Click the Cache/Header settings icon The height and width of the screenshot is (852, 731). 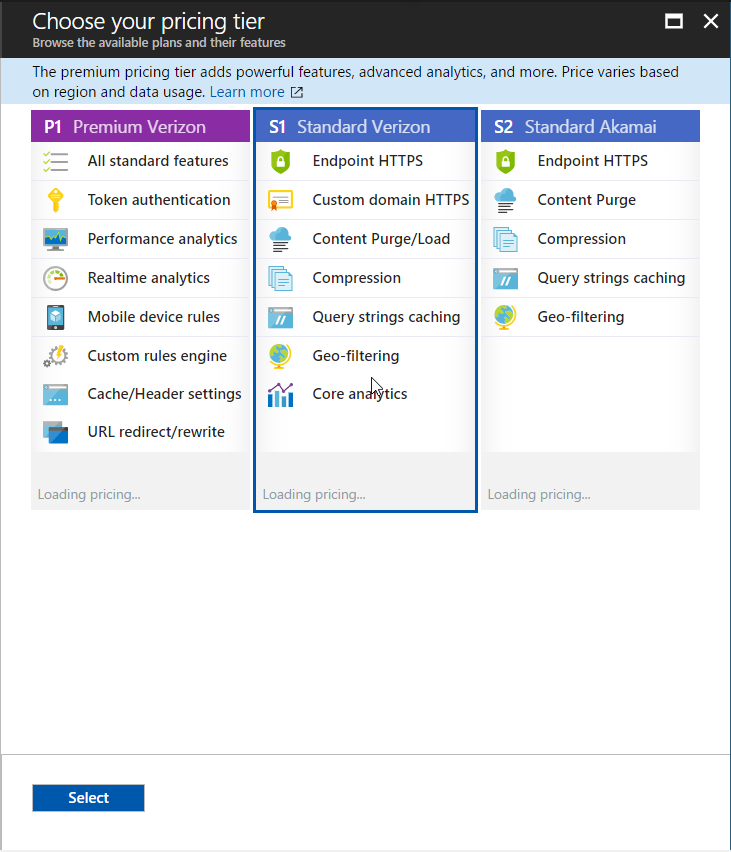[55, 394]
